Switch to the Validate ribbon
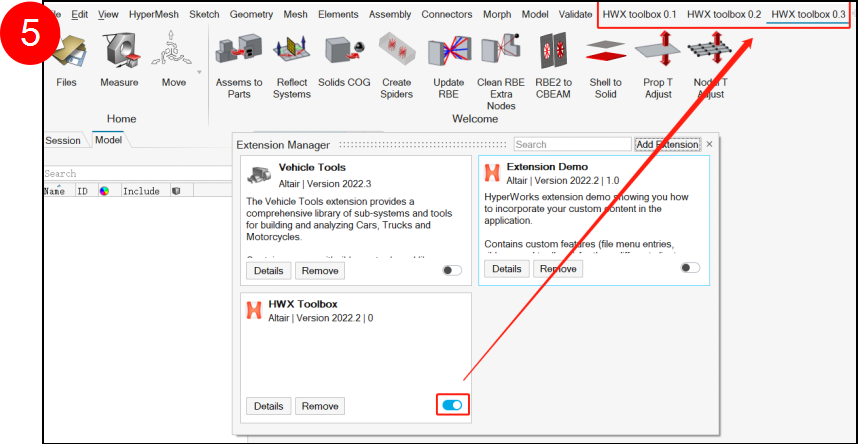Image resolution: width=858 pixels, height=444 pixels. (x=575, y=15)
